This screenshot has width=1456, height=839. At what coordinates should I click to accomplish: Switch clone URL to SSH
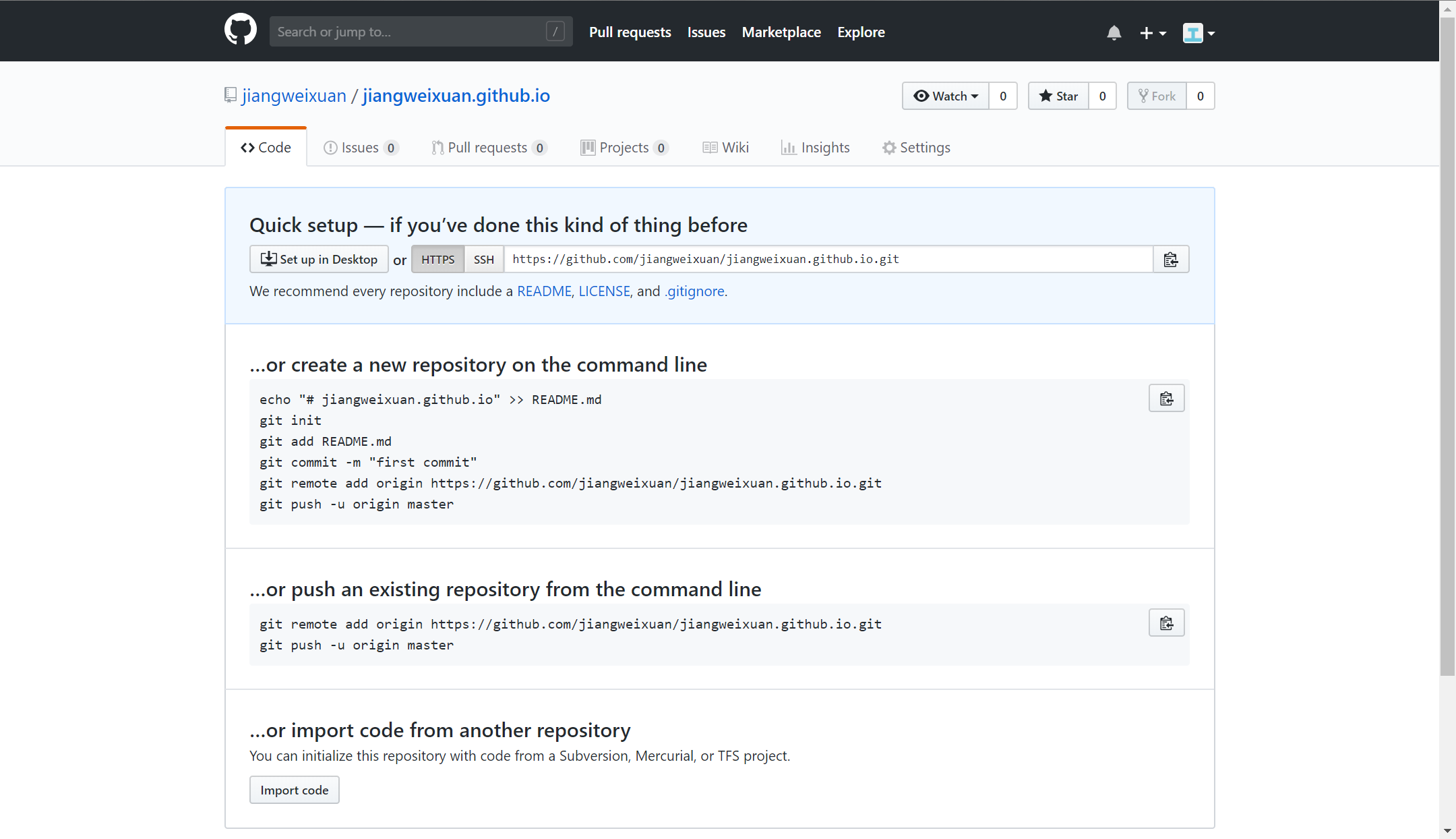pyautogui.click(x=483, y=260)
